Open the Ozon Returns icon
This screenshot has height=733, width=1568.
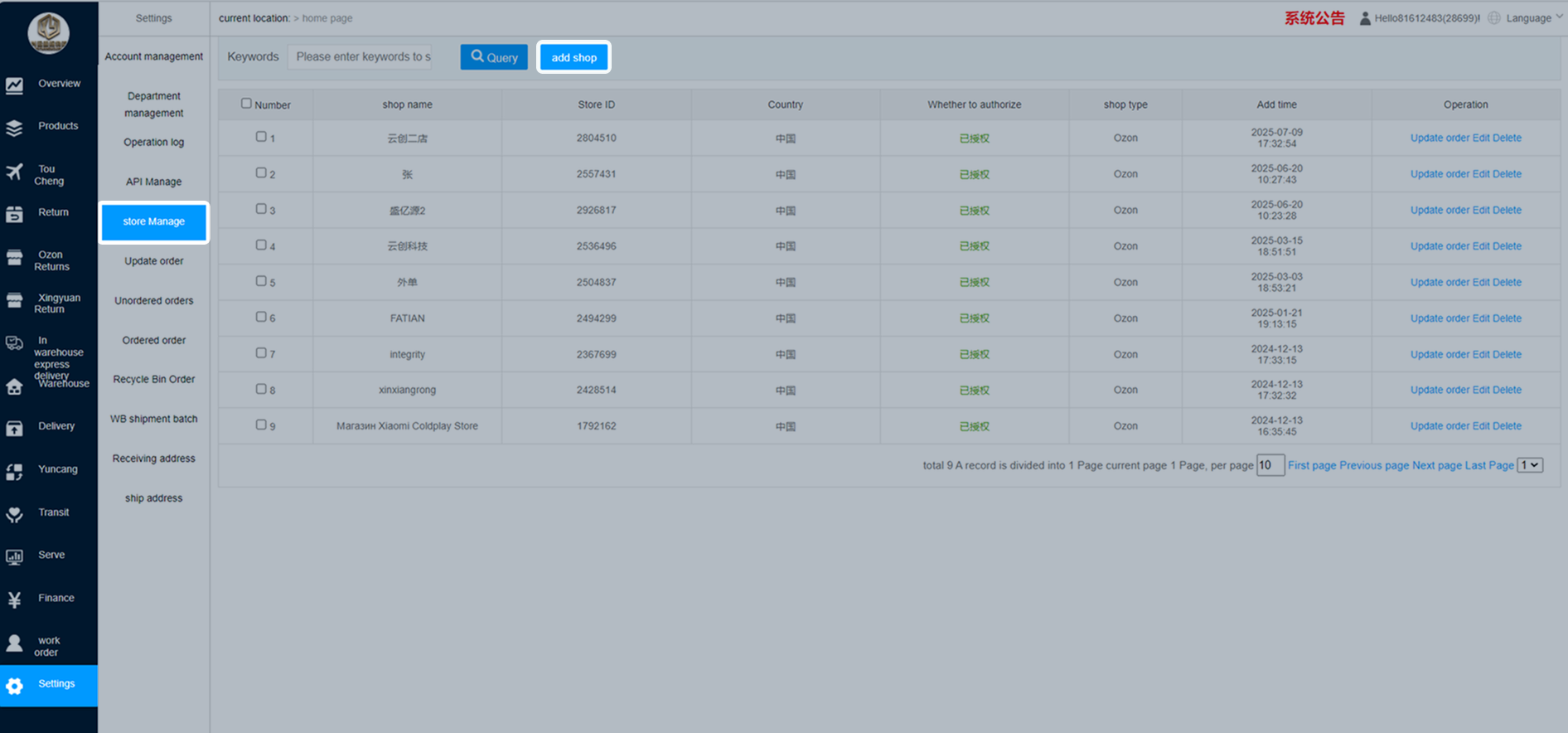[14, 258]
